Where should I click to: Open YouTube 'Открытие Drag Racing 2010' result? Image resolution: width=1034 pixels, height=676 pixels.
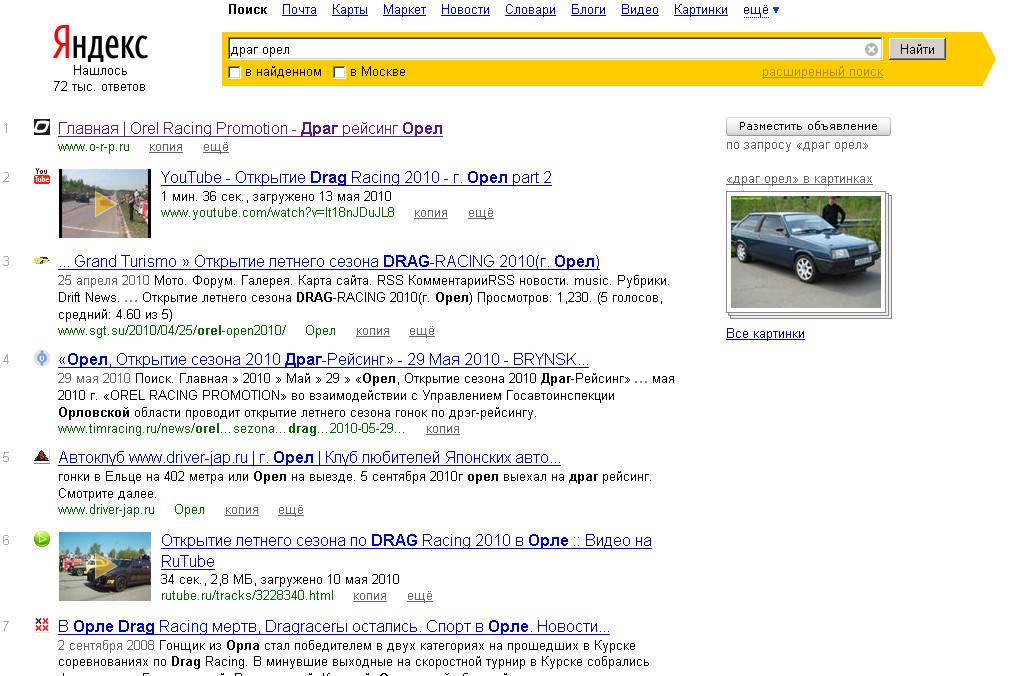[x=356, y=177]
